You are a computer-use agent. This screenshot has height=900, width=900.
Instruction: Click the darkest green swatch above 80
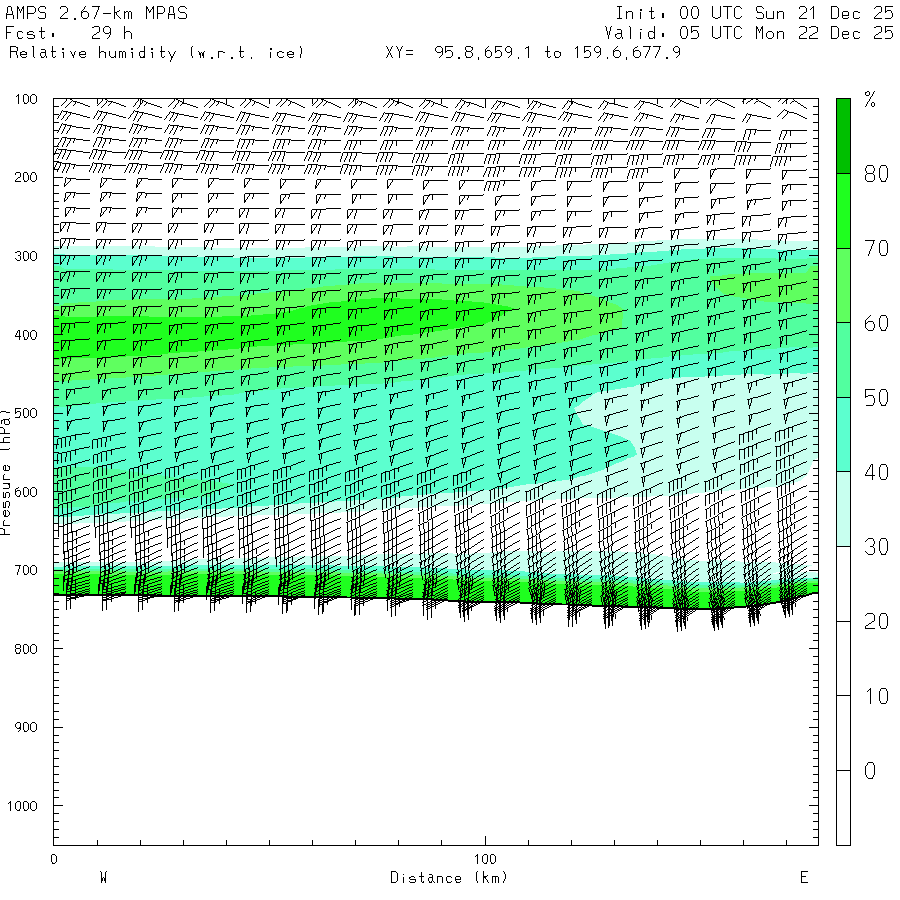(x=843, y=135)
